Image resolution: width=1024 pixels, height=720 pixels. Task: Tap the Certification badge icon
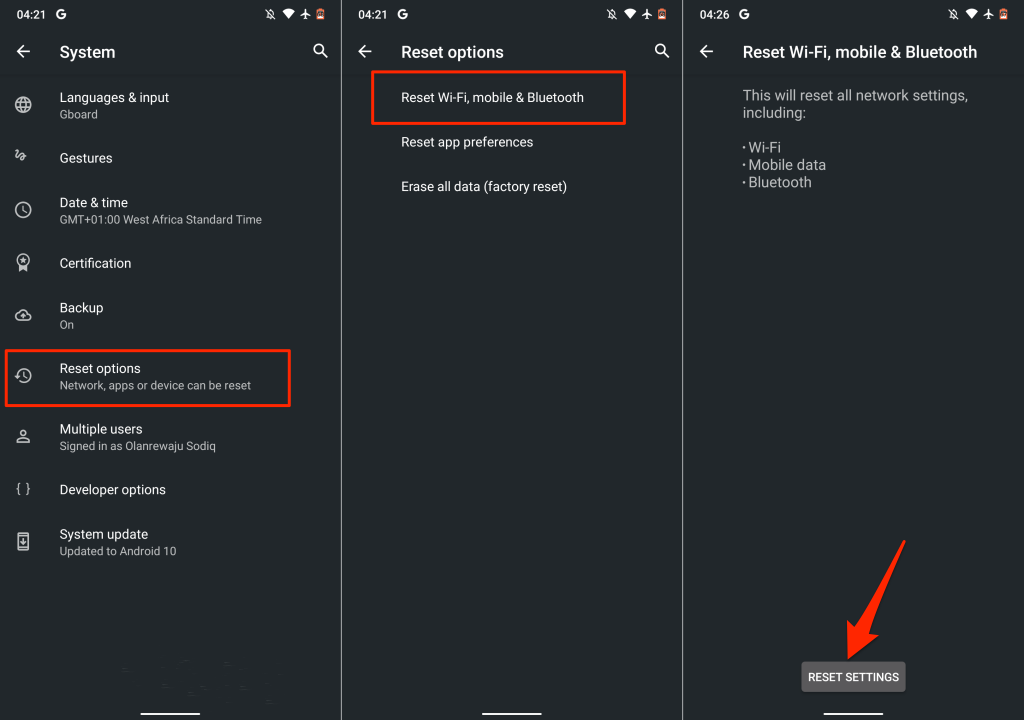pos(23,263)
